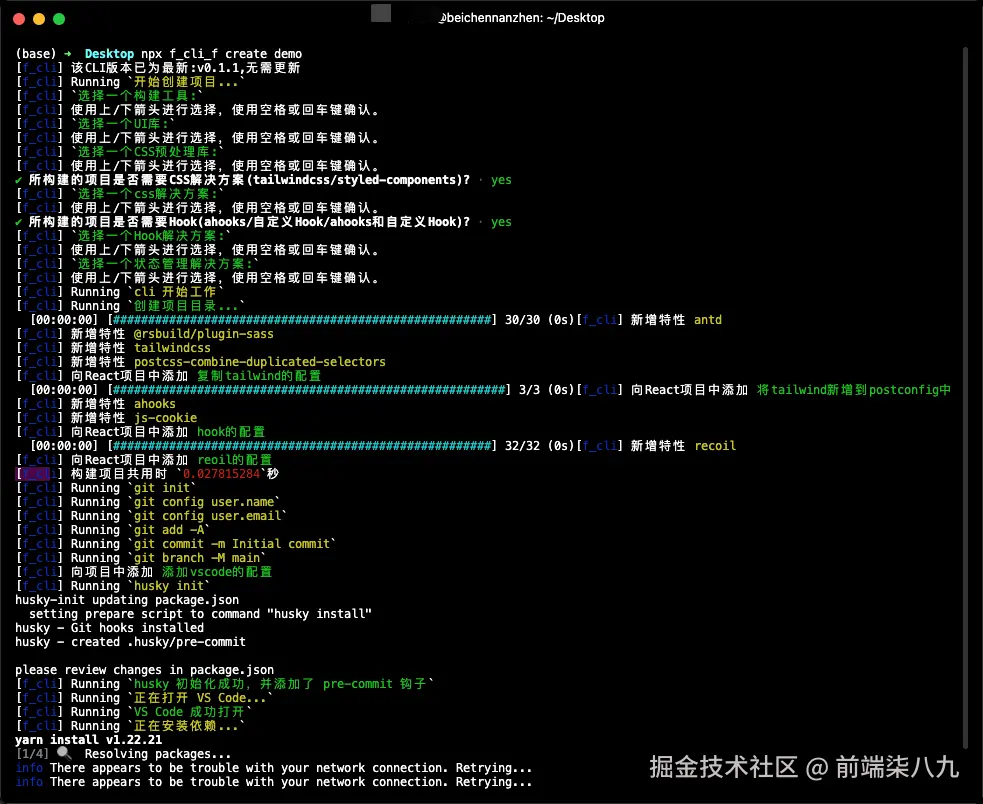Click the last 'info' network retry line
Viewport: 983px width, 804px height.
click(x=273, y=781)
